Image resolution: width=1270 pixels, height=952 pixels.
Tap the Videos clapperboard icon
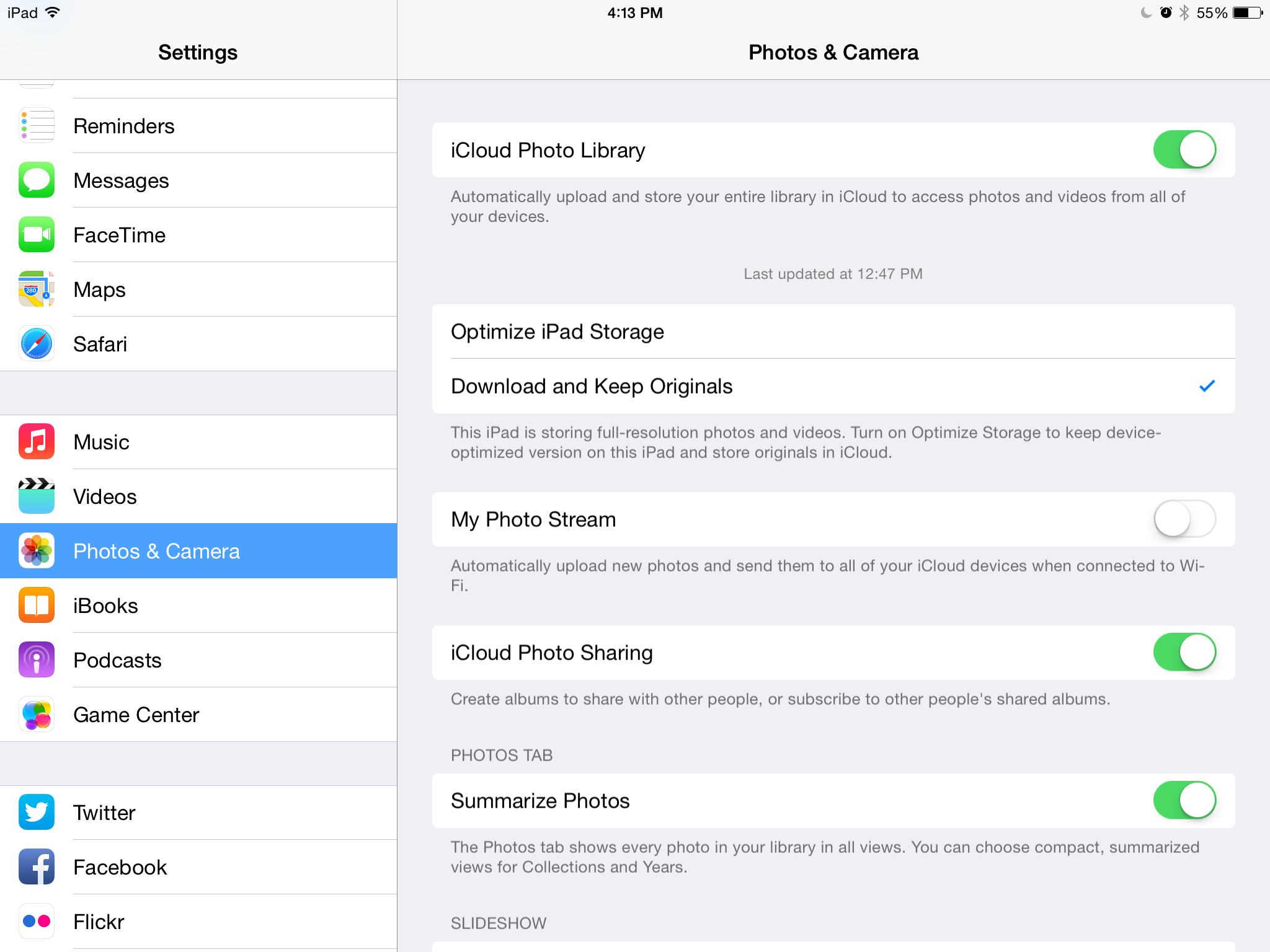point(37,496)
